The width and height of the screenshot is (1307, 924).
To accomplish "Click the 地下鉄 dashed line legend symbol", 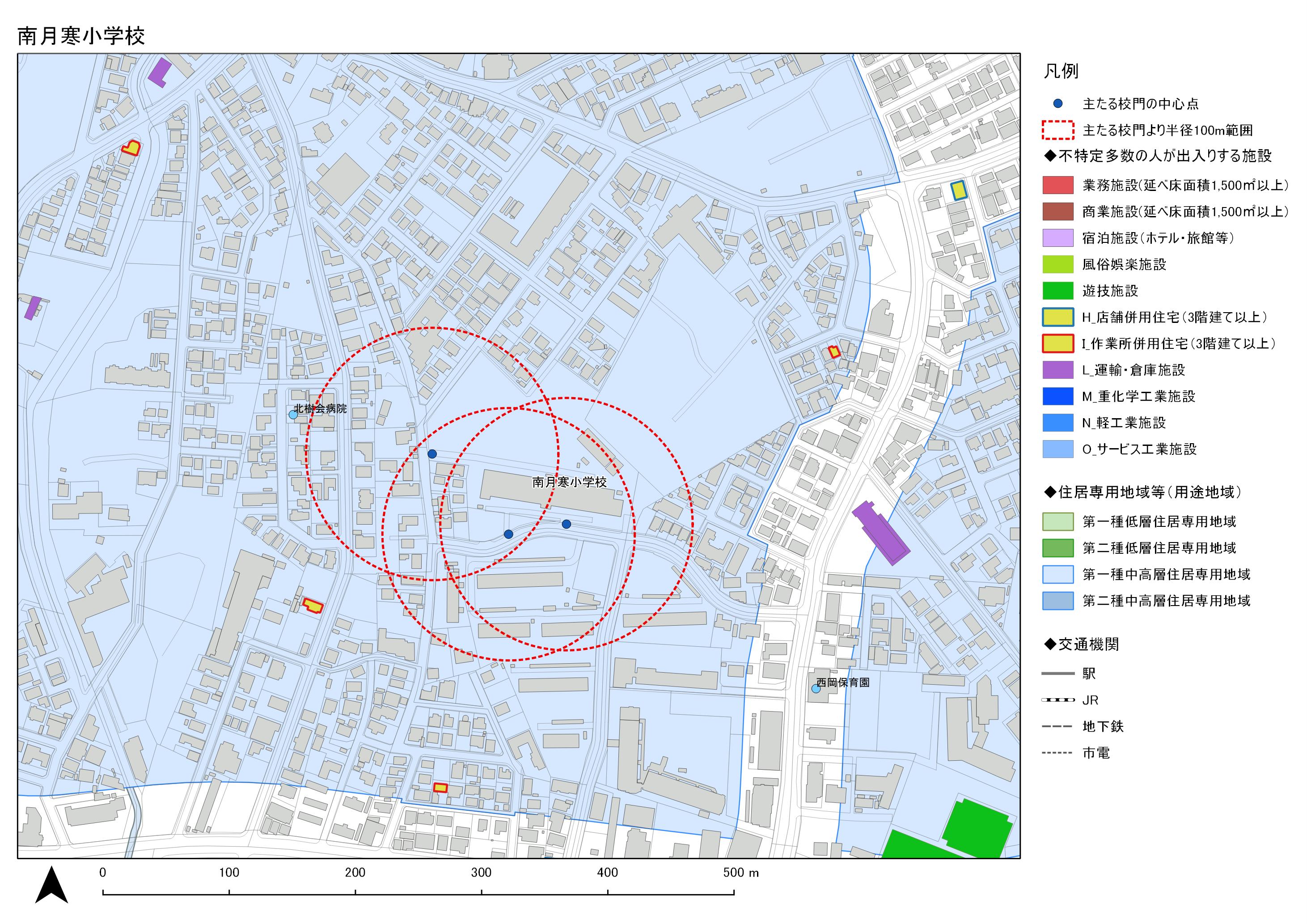I will (x=1057, y=726).
